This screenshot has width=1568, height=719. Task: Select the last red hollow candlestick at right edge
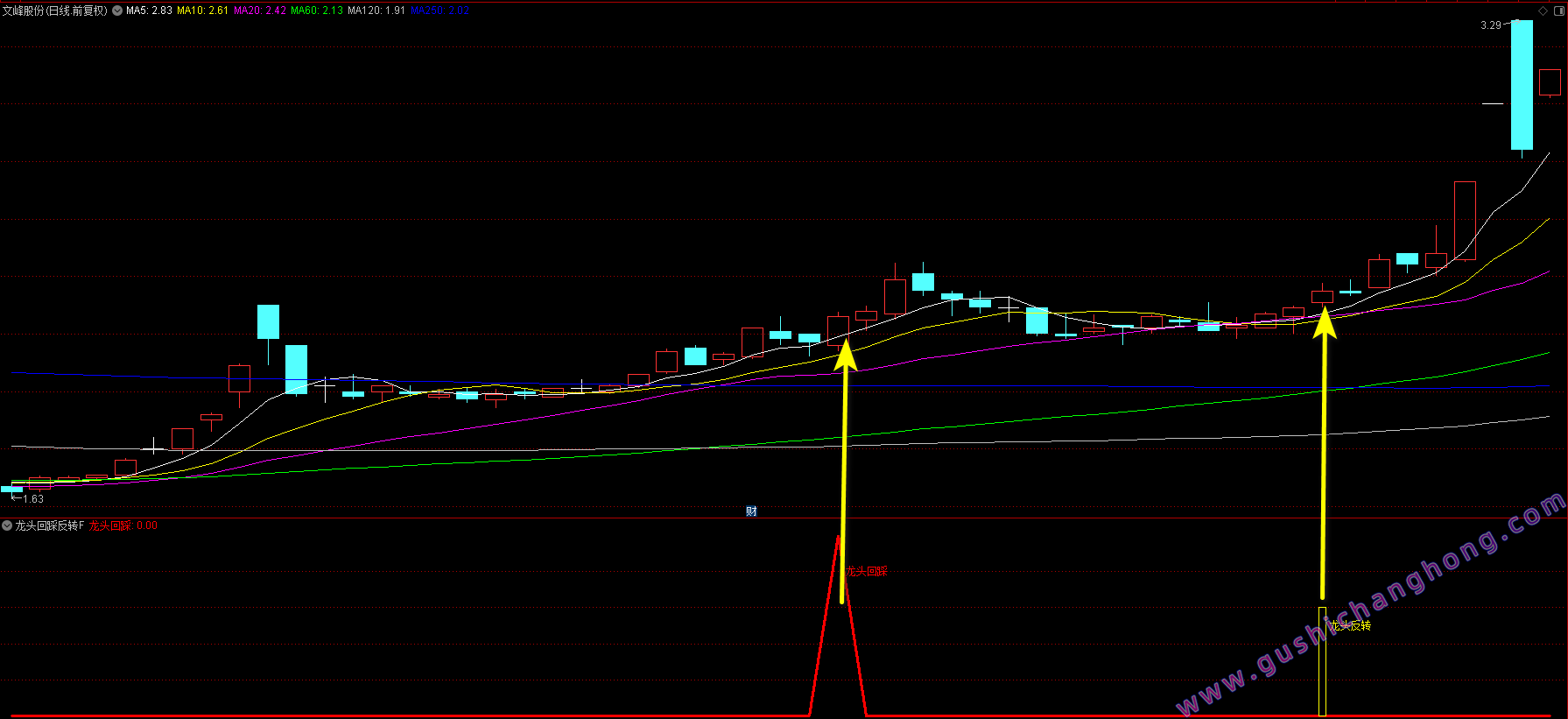[x=1550, y=82]
